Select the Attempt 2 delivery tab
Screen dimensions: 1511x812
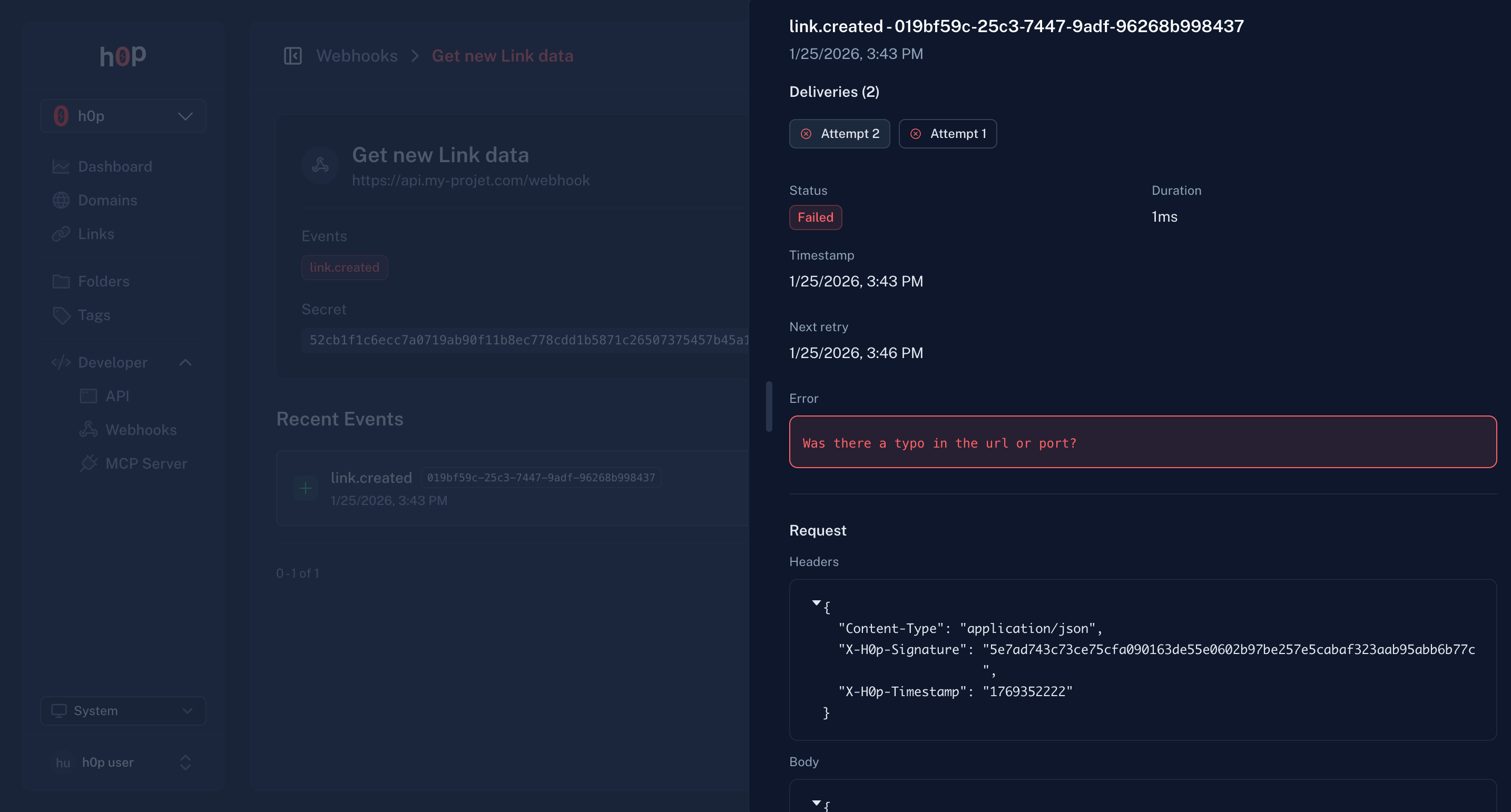839,134
